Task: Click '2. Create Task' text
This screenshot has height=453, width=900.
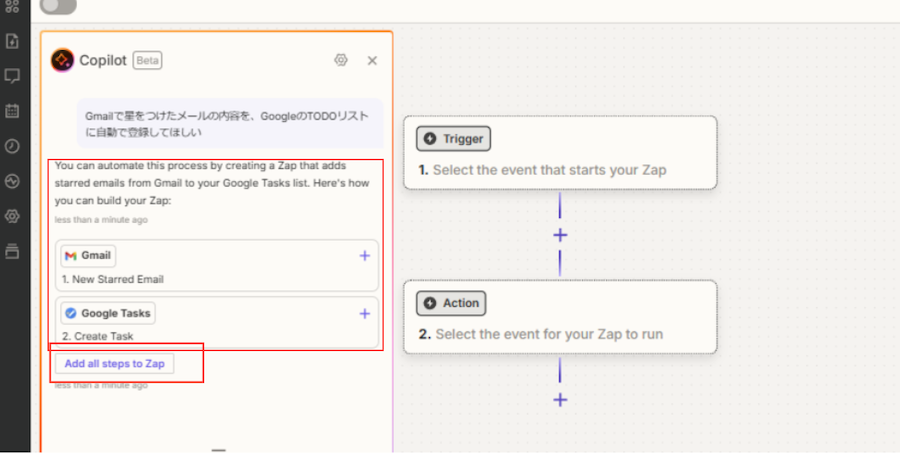Action: (x=98, y=336)
